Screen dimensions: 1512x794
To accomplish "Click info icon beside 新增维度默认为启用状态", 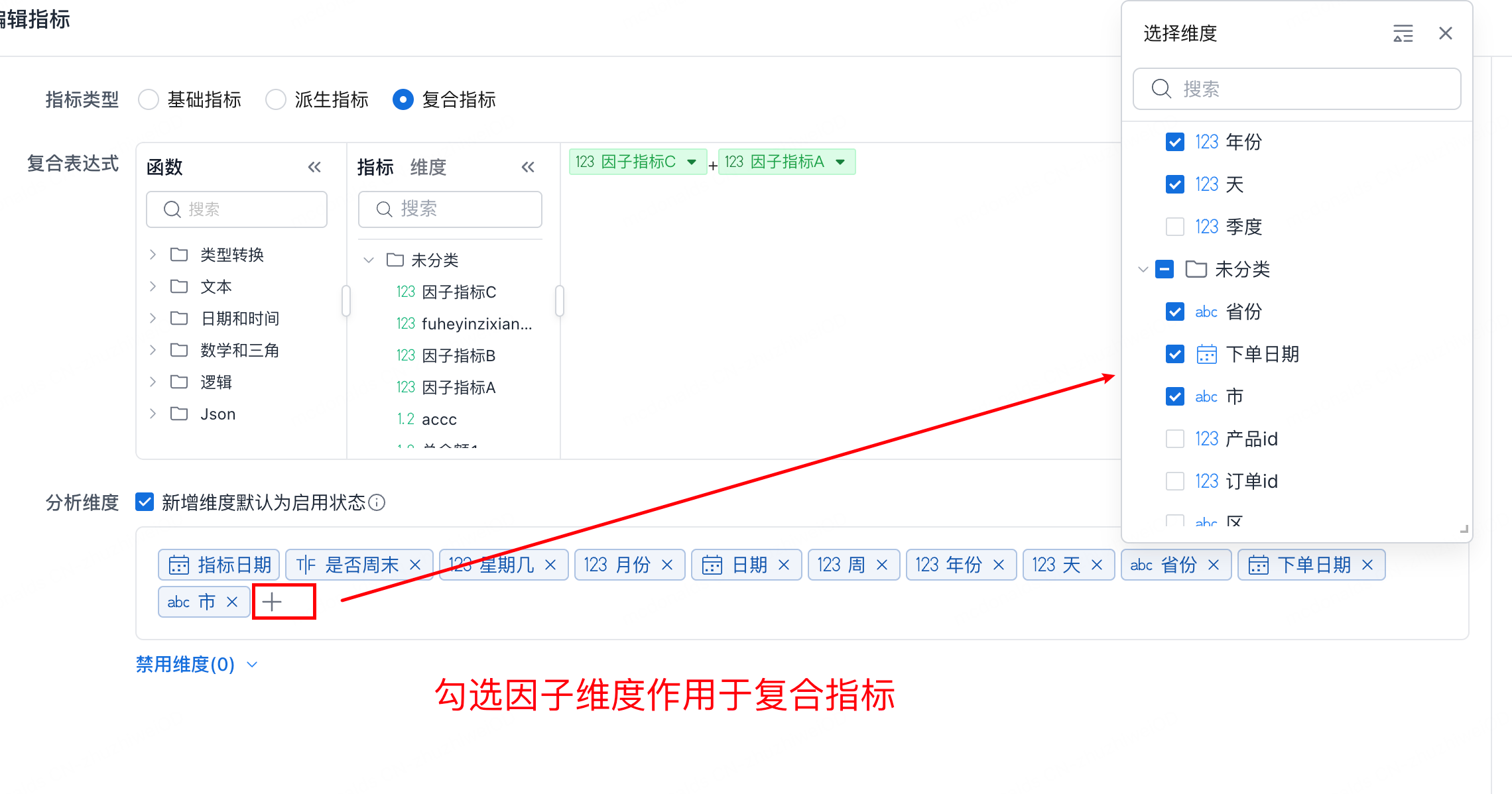I will pyautogui.click(x=377, y=502).
